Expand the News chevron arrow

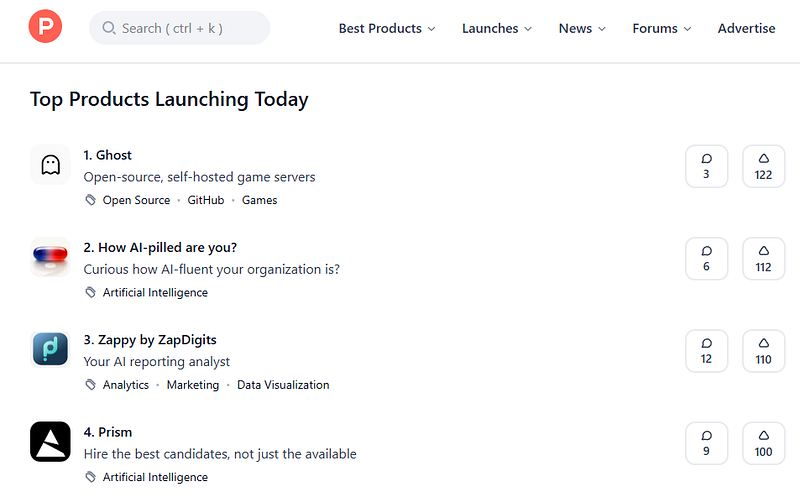(602, 29)
